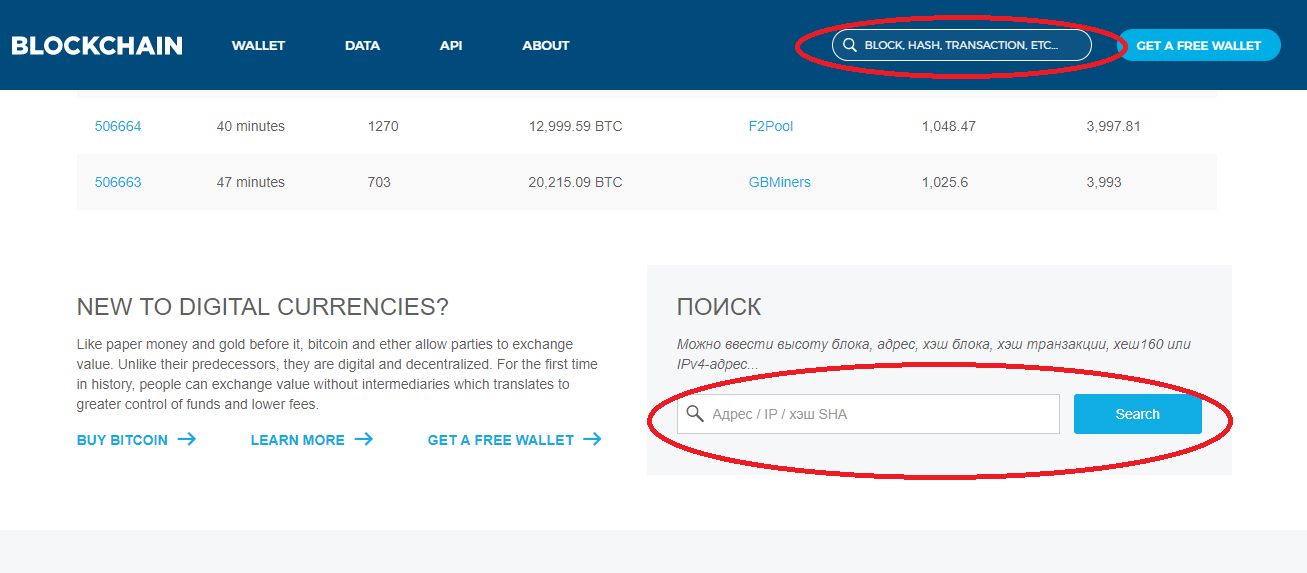Viewport: 1307px width, 573px height.
Task: Open the DATA menu
Action: coord(362,45)
